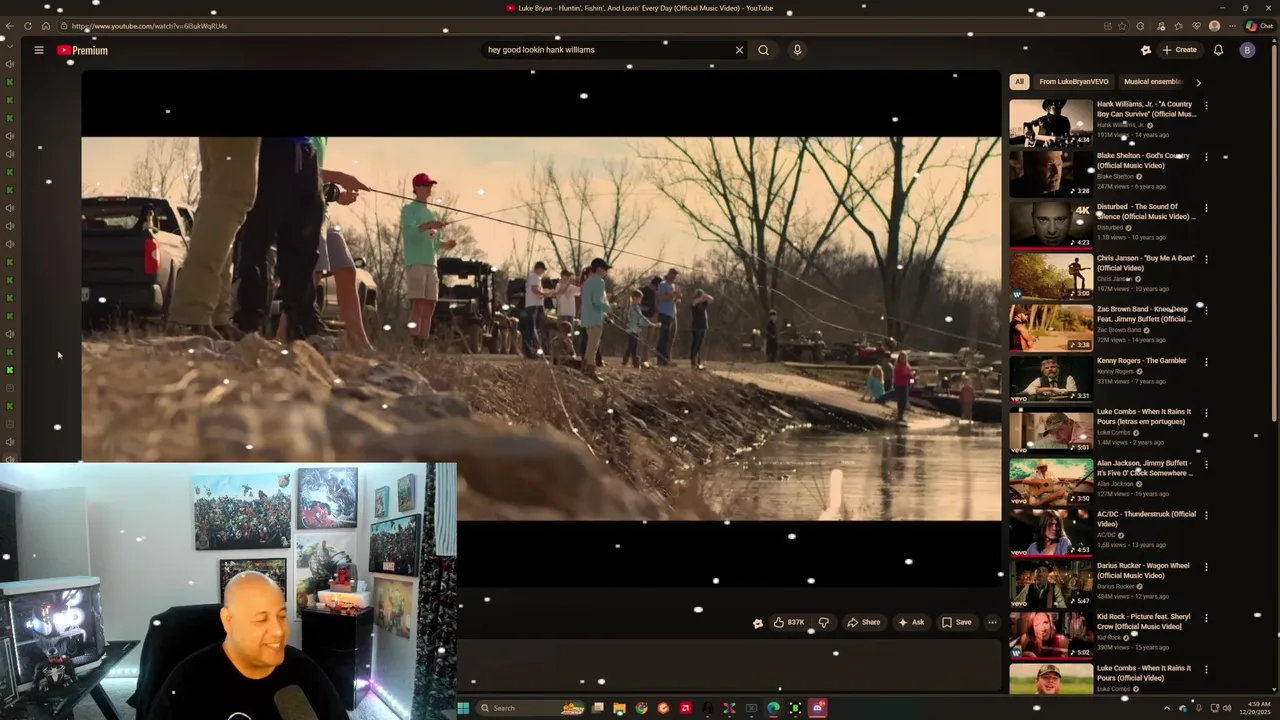
Task: Open options for A Country Boy Can Survive
Action: pos(1206,105)
